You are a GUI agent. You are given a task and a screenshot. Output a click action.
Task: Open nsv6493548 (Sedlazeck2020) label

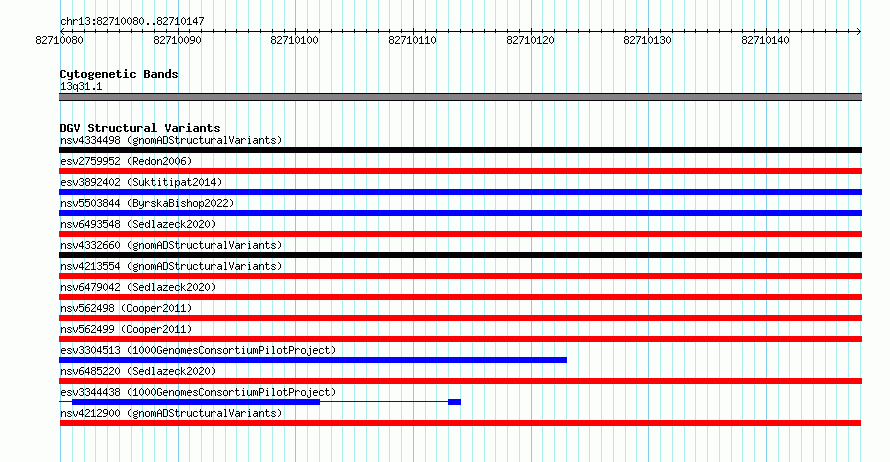point(138,224)
